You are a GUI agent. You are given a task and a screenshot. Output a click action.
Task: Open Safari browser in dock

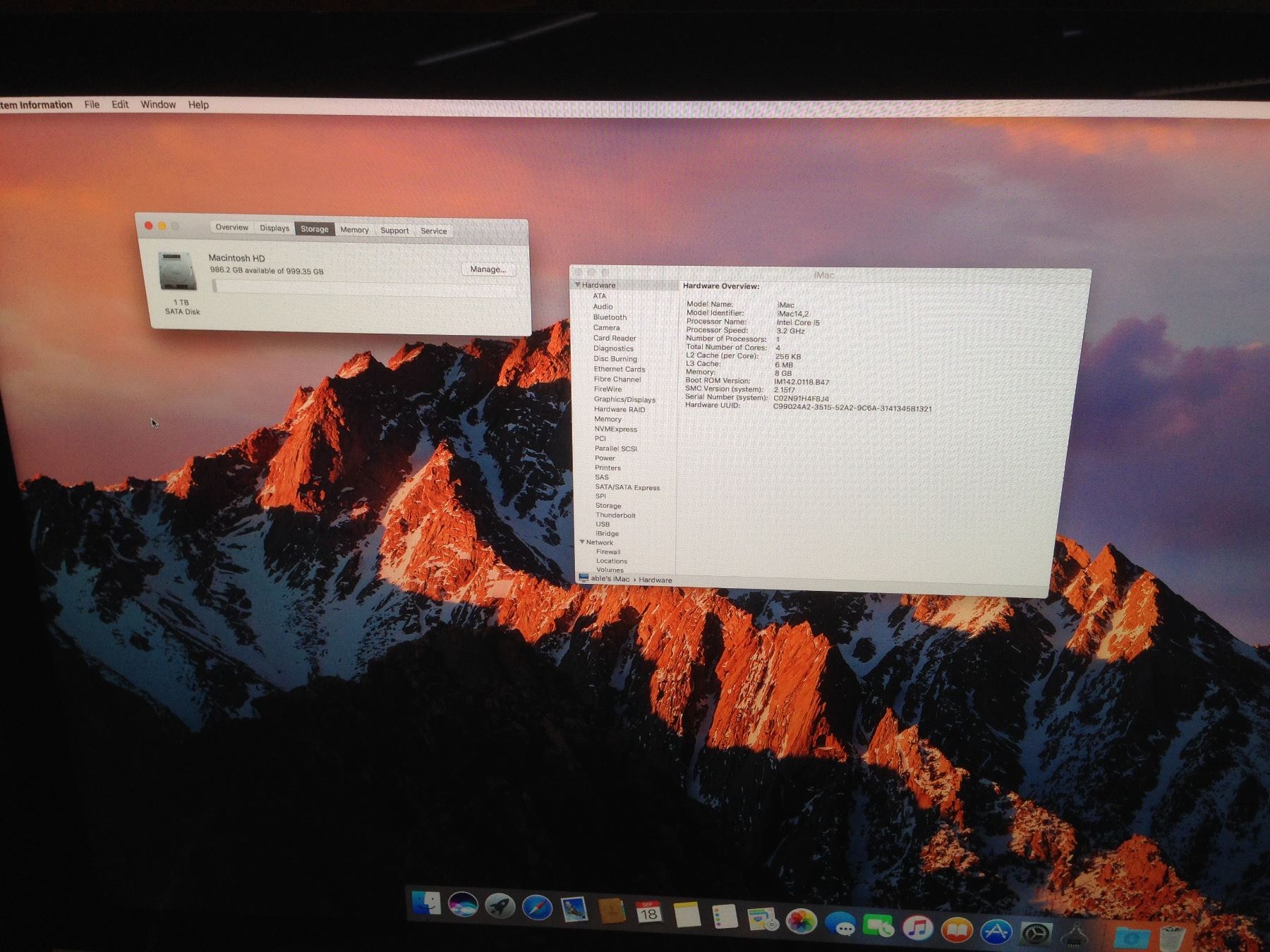click(537, 908)
